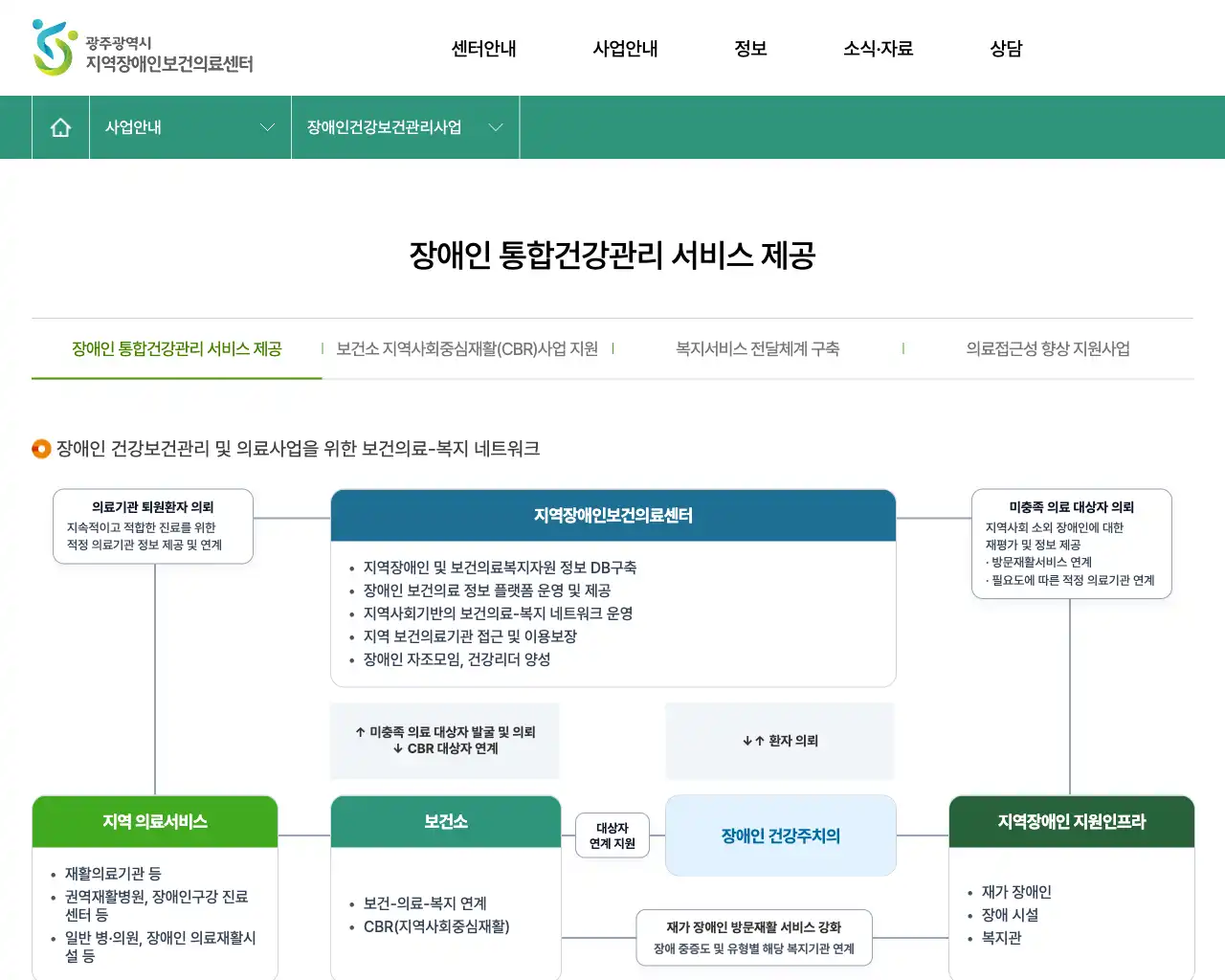Select the 장애인 통합건강관리 서비스 제공 tab
Viewport: 1225px width, 980px height.
coord(177,349)
